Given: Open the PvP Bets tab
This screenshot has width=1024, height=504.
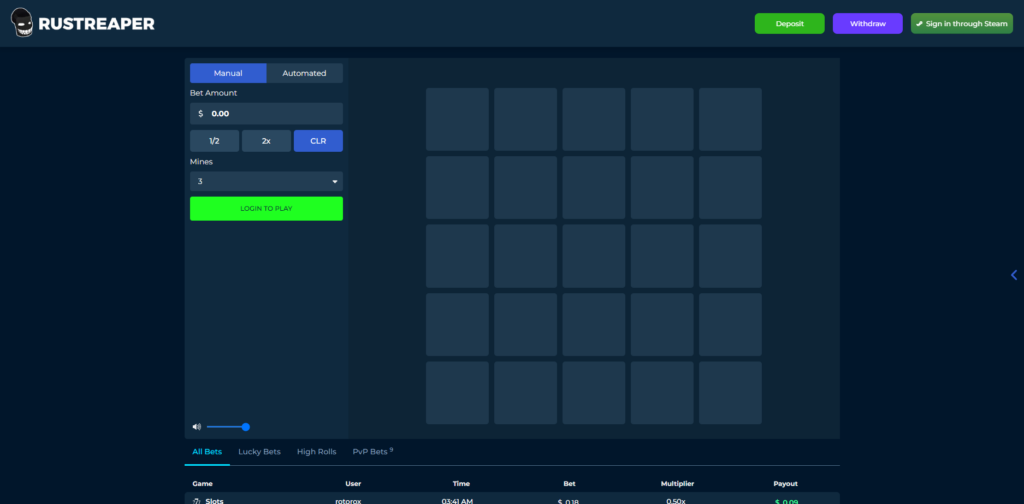Looking at the screenshot, I should pyautogui.click(x=372, y=452).
